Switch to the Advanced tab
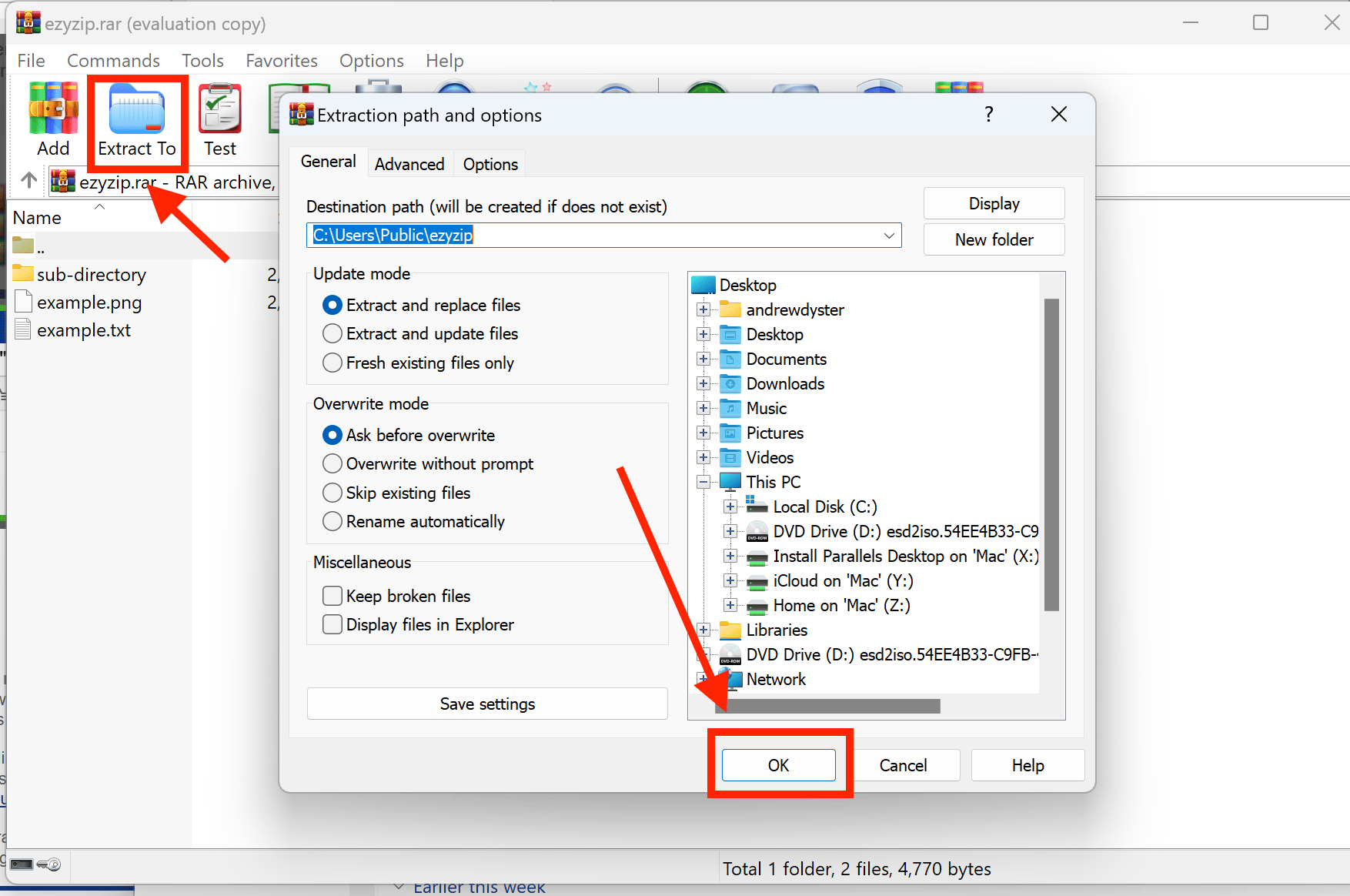The height and width of the screenshot is (896, 1350). click(x=409, y=163)
